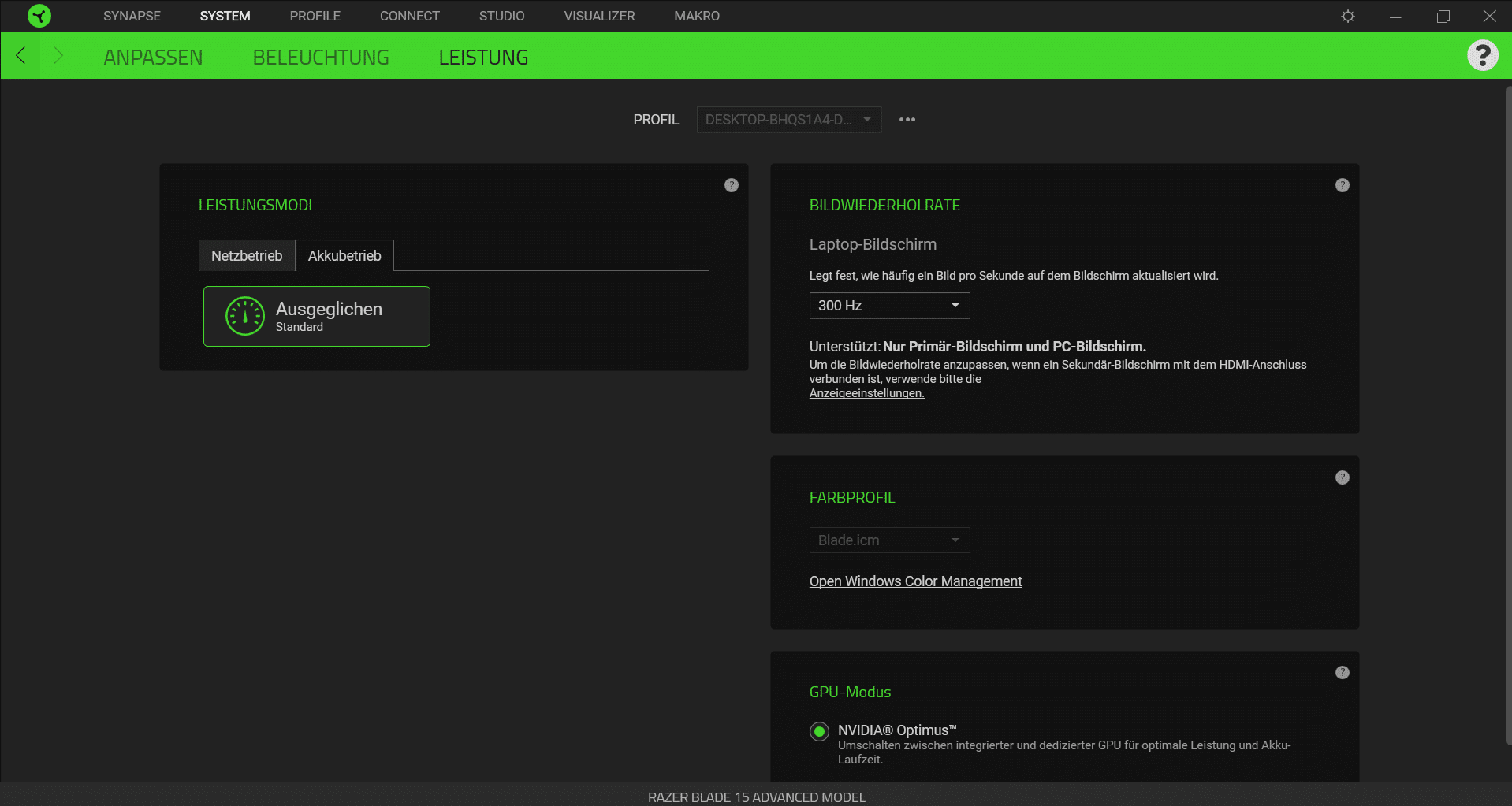Open Farbprofil help tooltip icon
The height and width of the screenshot is (806, 1512).
point(1343,477)
